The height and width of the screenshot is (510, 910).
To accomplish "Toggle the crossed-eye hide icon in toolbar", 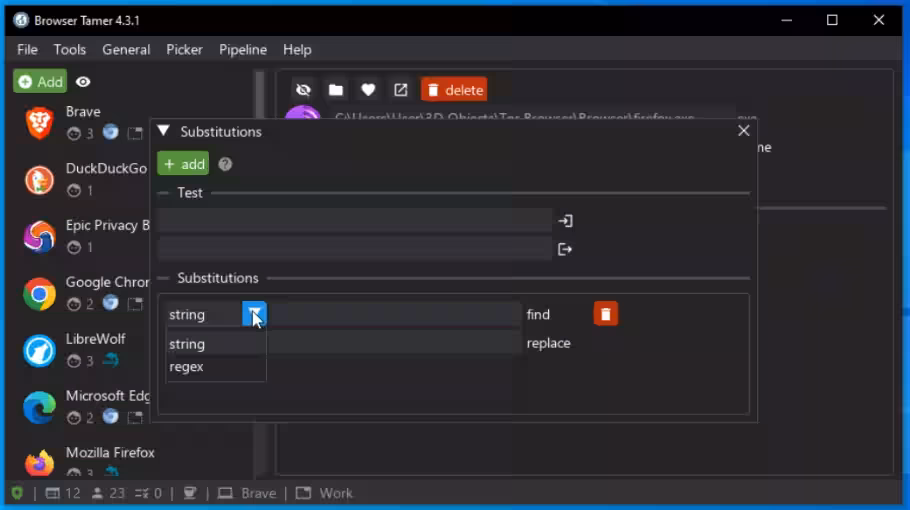I will pyautogui.click(x=303, y=90).
